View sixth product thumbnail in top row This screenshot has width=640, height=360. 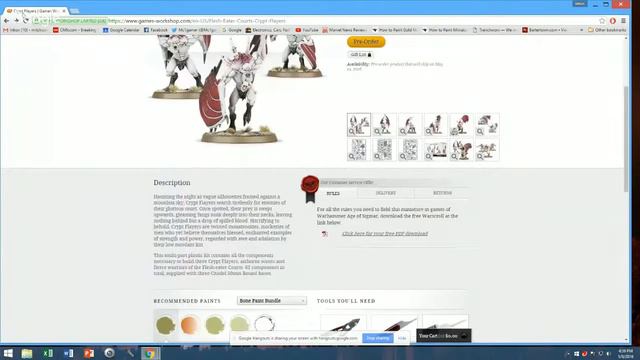coord(487,124)
